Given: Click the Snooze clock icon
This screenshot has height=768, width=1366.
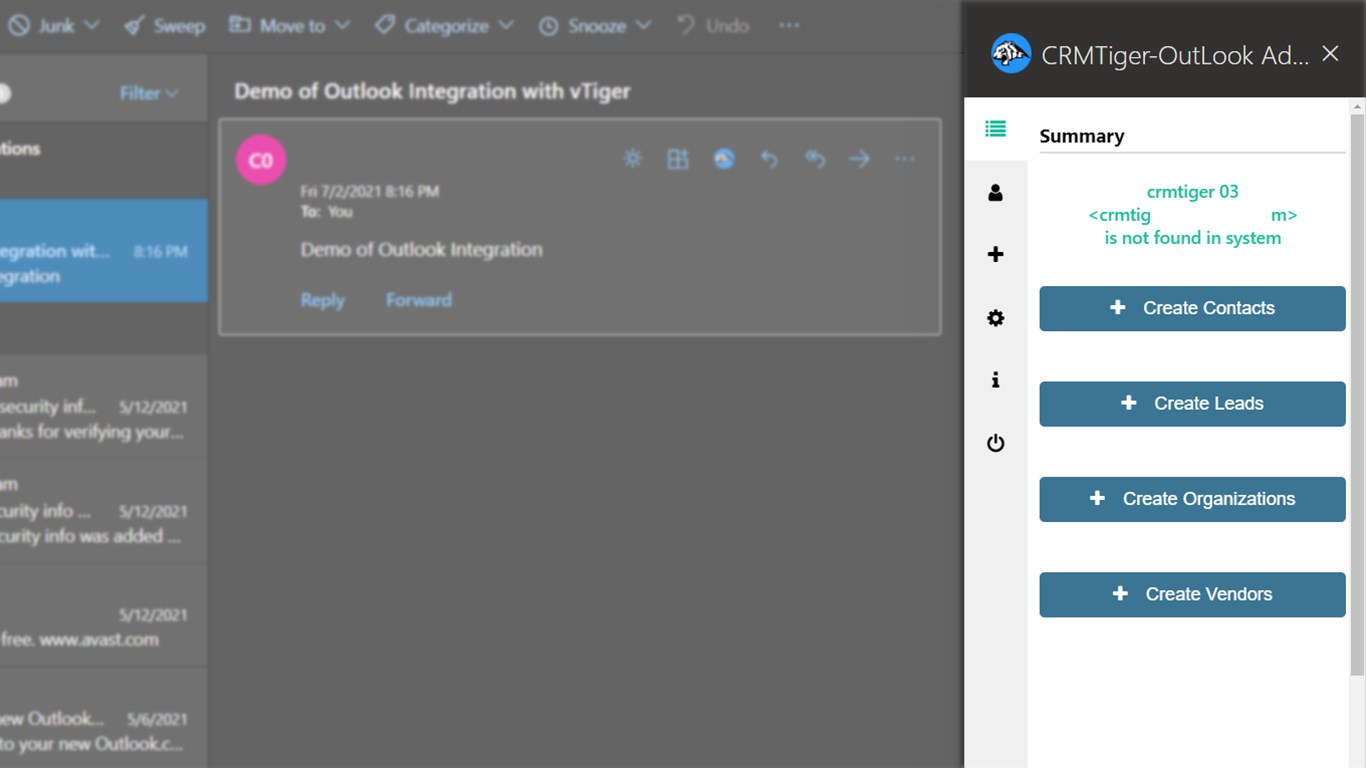Looking at the screenshot, I should [548, 27].
